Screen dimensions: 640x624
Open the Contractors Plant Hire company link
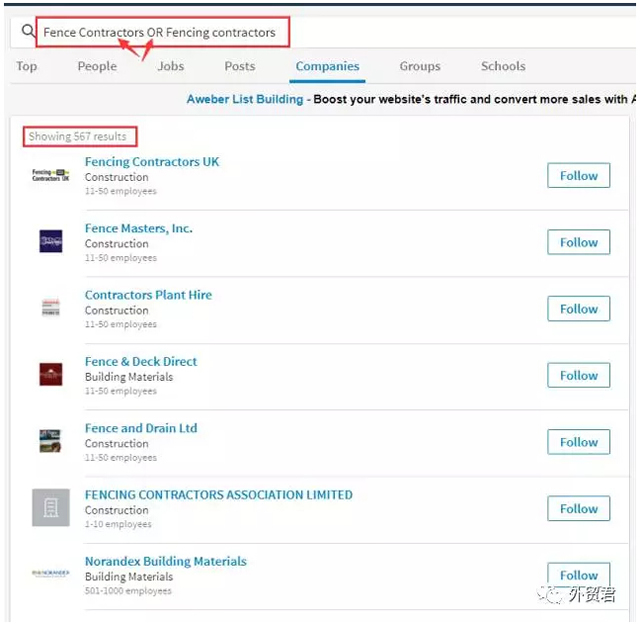148,295
